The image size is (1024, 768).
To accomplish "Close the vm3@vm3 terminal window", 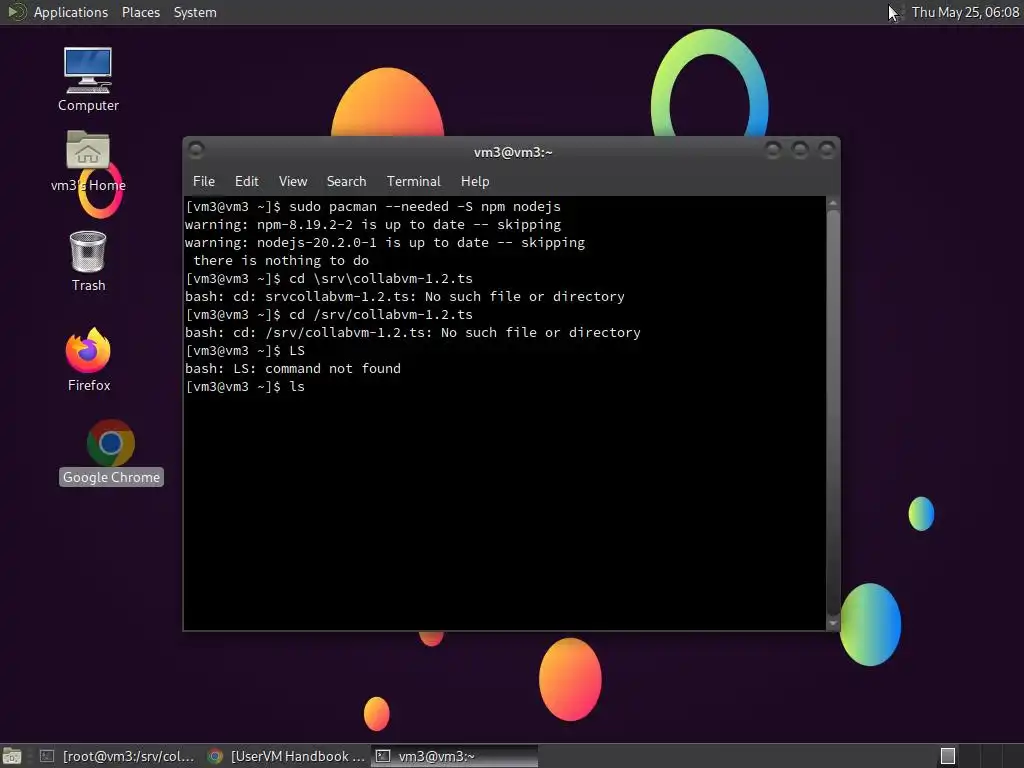I will pos(827,150).
